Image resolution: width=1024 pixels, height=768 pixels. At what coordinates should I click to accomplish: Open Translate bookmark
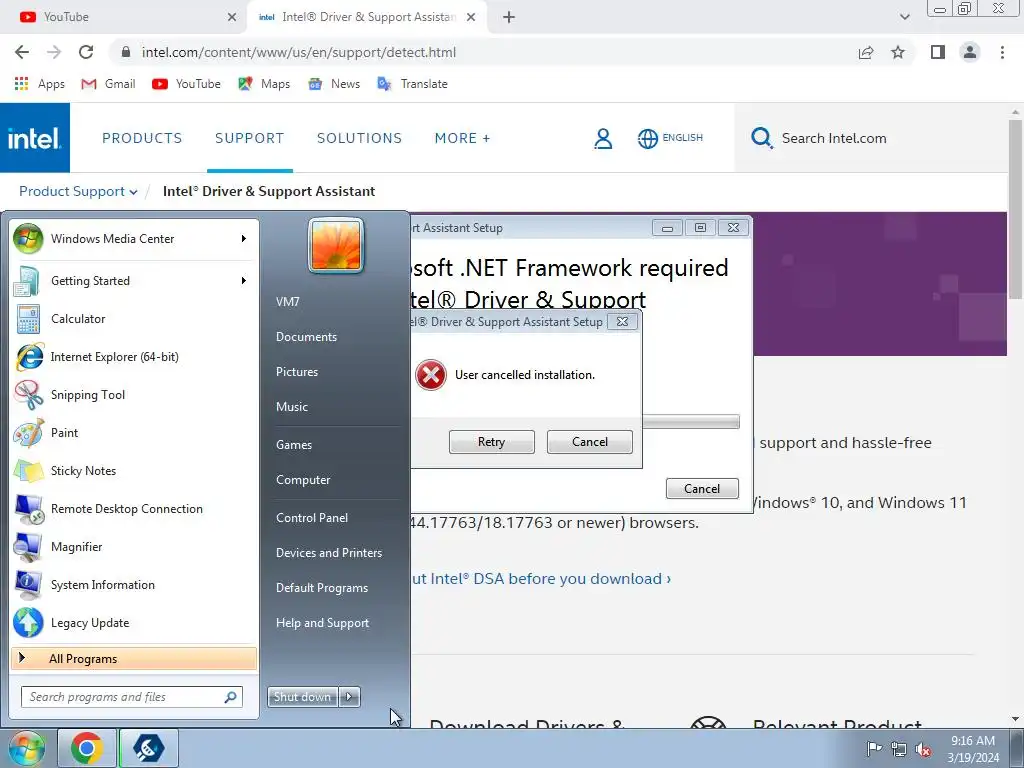point(413,84)
